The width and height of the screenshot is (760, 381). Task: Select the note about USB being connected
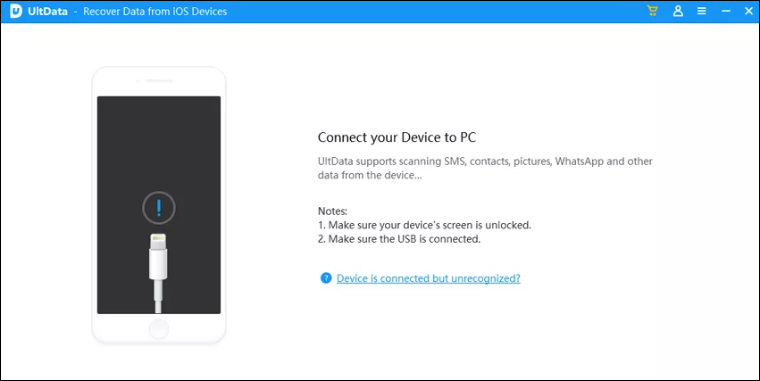399,239
